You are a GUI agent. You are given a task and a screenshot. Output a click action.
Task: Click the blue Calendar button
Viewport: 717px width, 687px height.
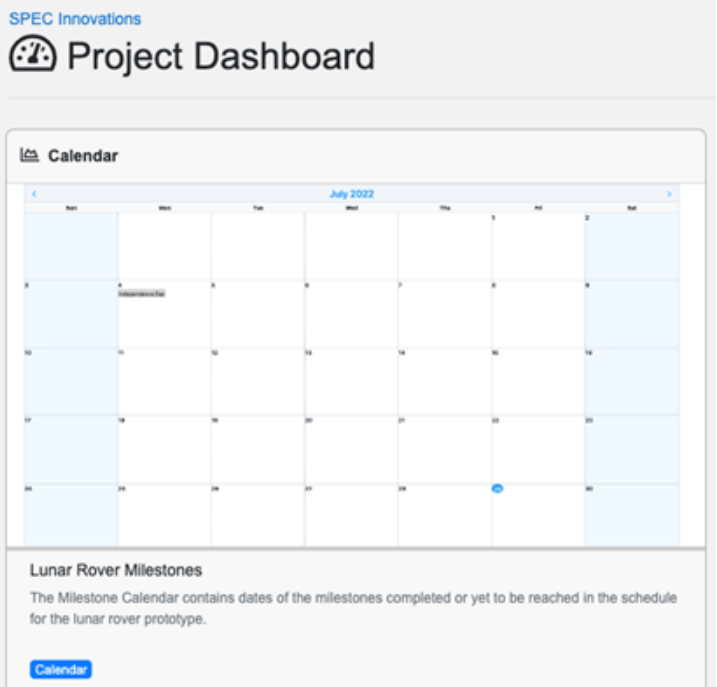[61, 670]
